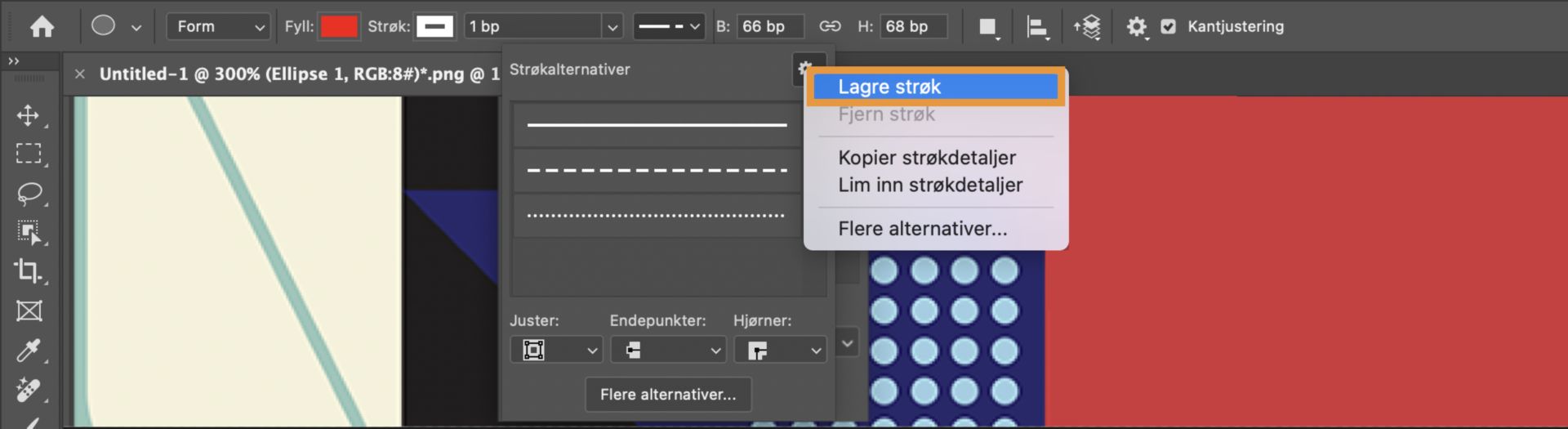
Task: Expand the stroke width dropdown arrow
Action: [x=612, y=27]
